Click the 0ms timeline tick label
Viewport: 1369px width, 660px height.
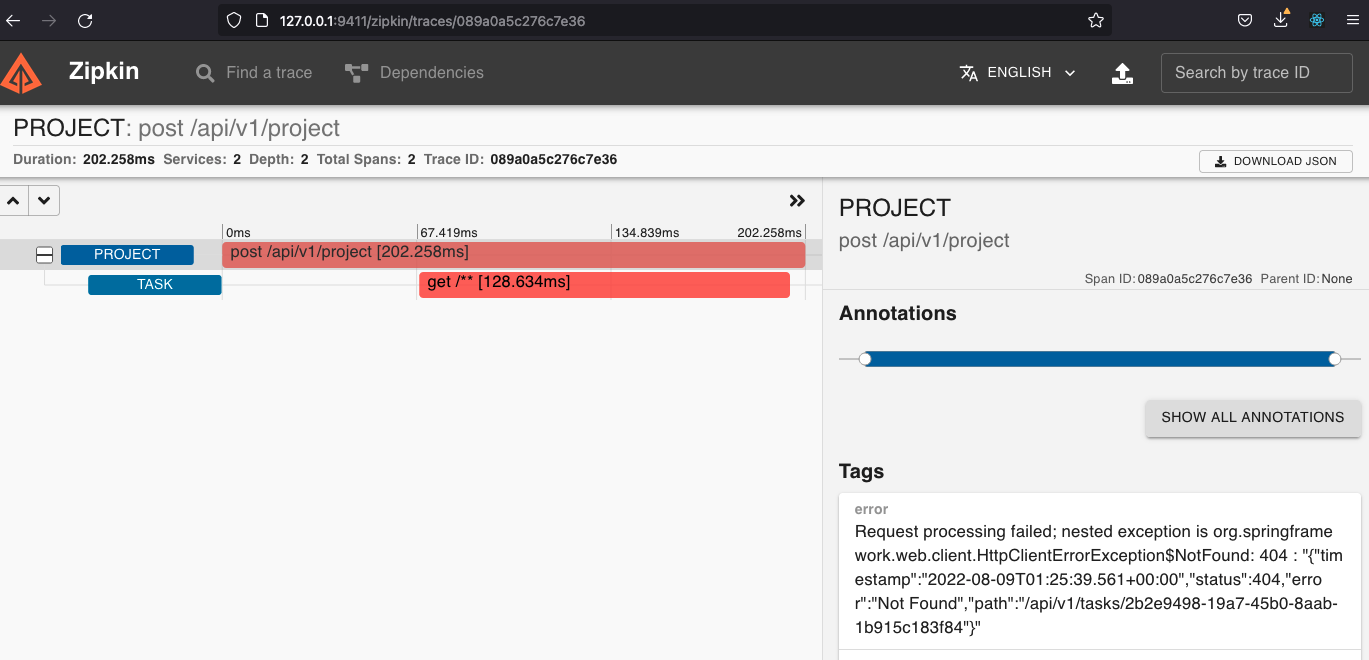238,233
